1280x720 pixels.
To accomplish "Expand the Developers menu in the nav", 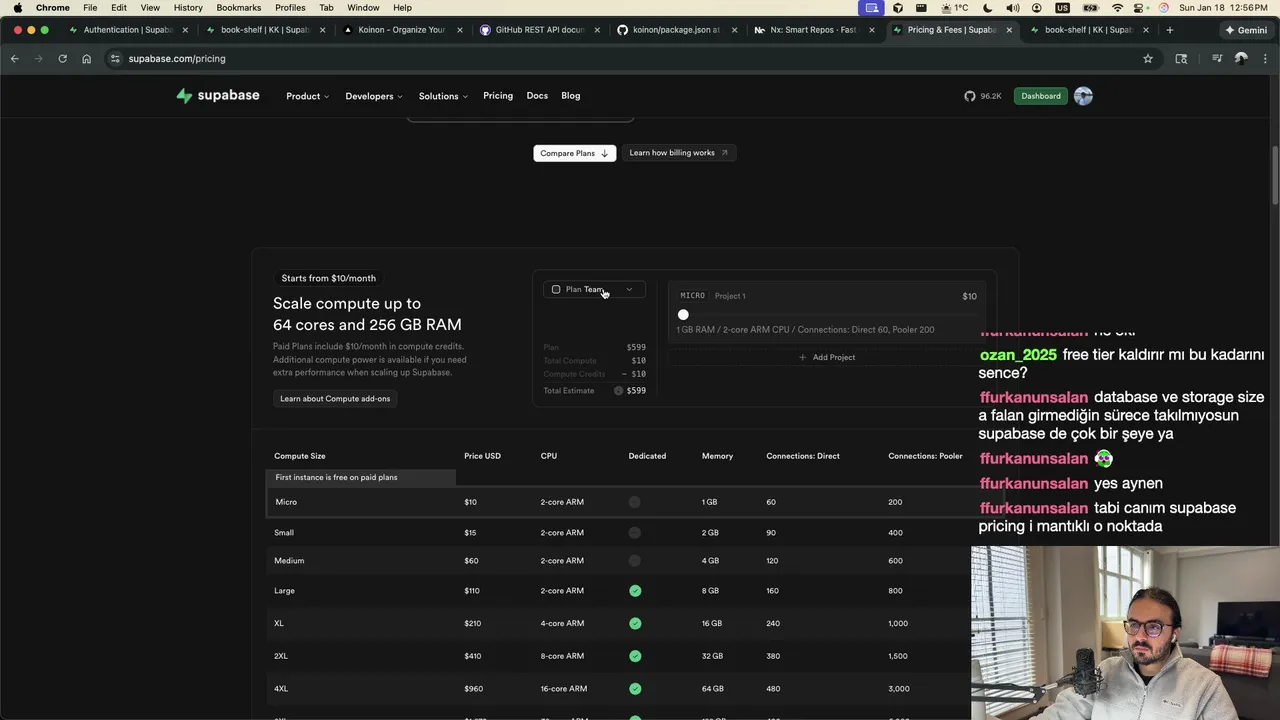I will pos(374,96).
